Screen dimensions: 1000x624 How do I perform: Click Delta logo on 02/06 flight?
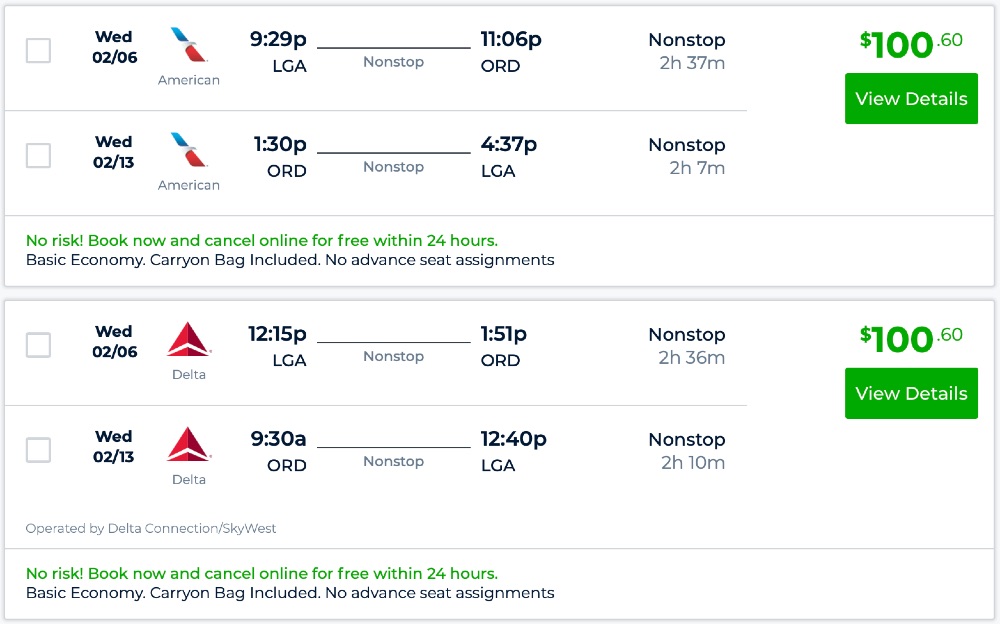[x=189, y=340]
